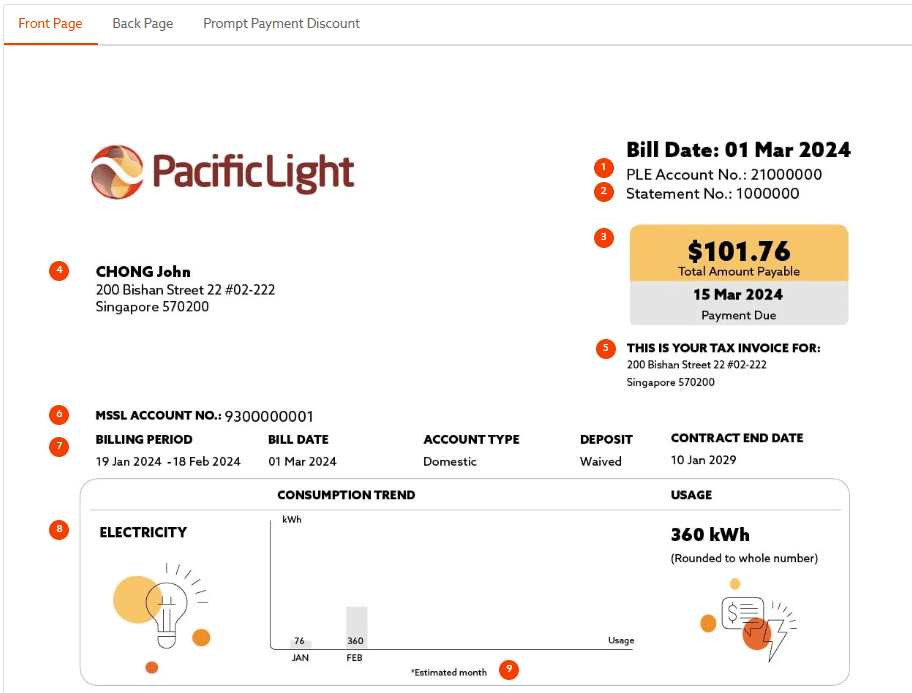Click the Waived deposit value
Viewport: 912px width, 693px height.
pos(600,461)
